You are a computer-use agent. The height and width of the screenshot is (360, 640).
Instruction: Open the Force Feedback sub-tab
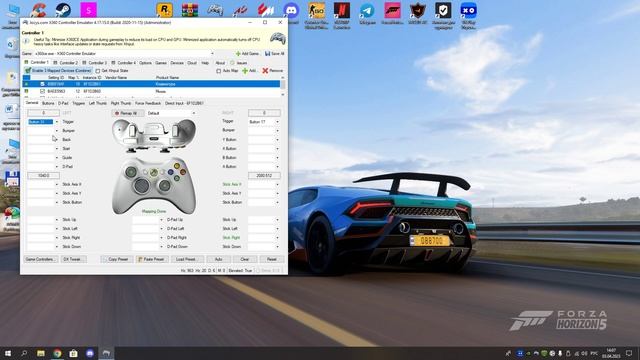pos(148,103)
